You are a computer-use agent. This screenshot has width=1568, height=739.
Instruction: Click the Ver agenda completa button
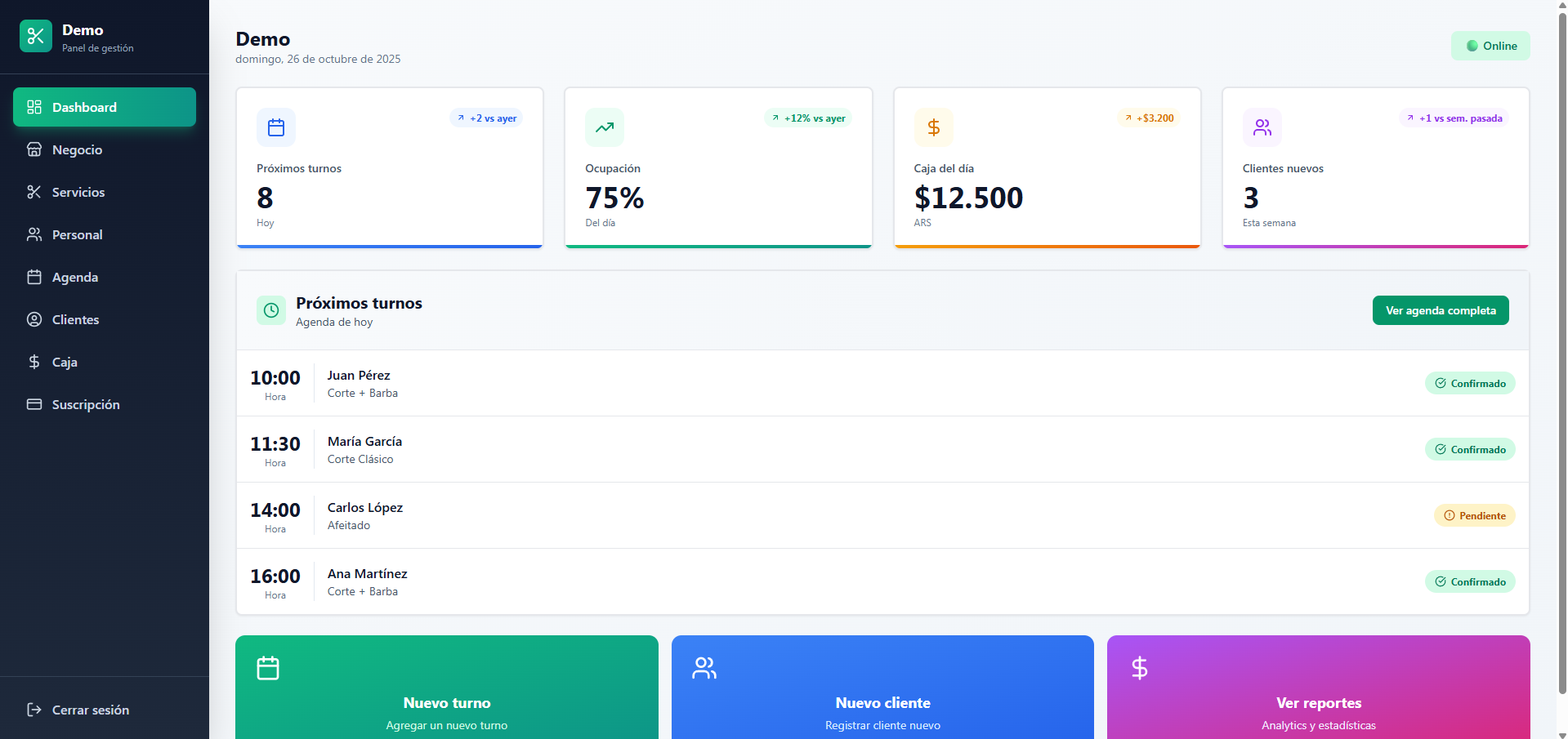1440,310
